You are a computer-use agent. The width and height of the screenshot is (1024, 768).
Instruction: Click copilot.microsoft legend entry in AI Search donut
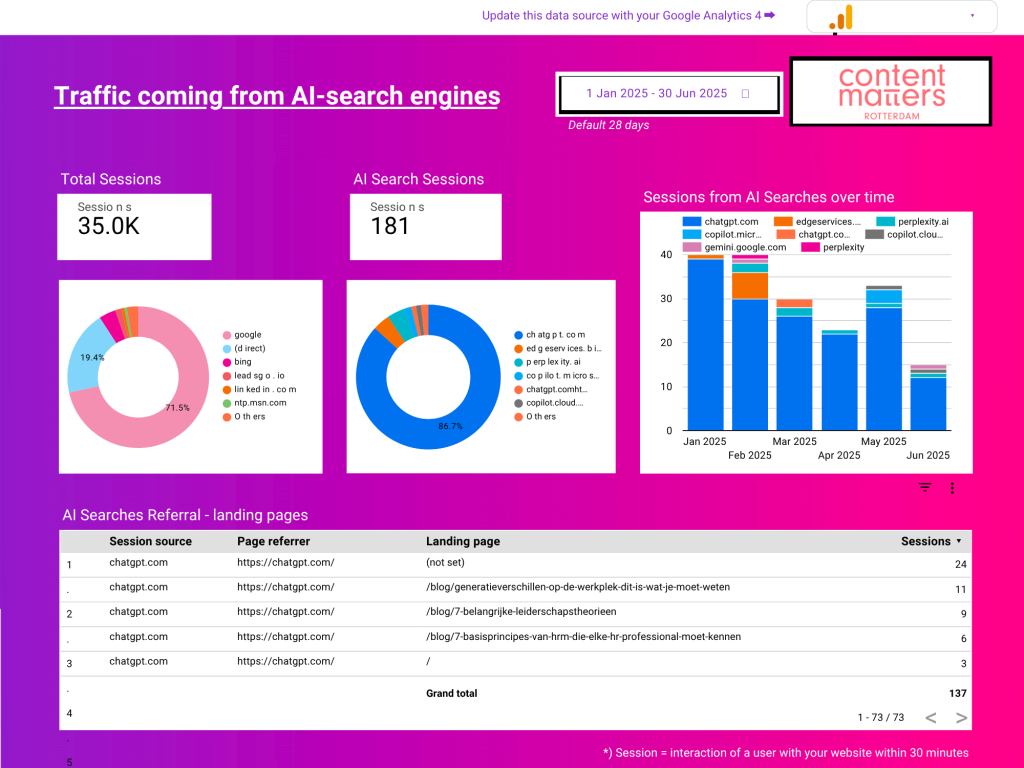(x=556, y=376)
